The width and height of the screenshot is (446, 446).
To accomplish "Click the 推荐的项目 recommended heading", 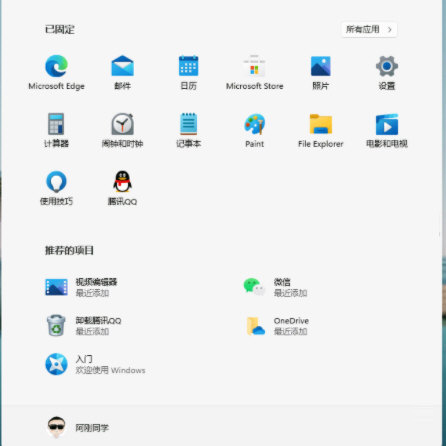I will click(69, 250).
